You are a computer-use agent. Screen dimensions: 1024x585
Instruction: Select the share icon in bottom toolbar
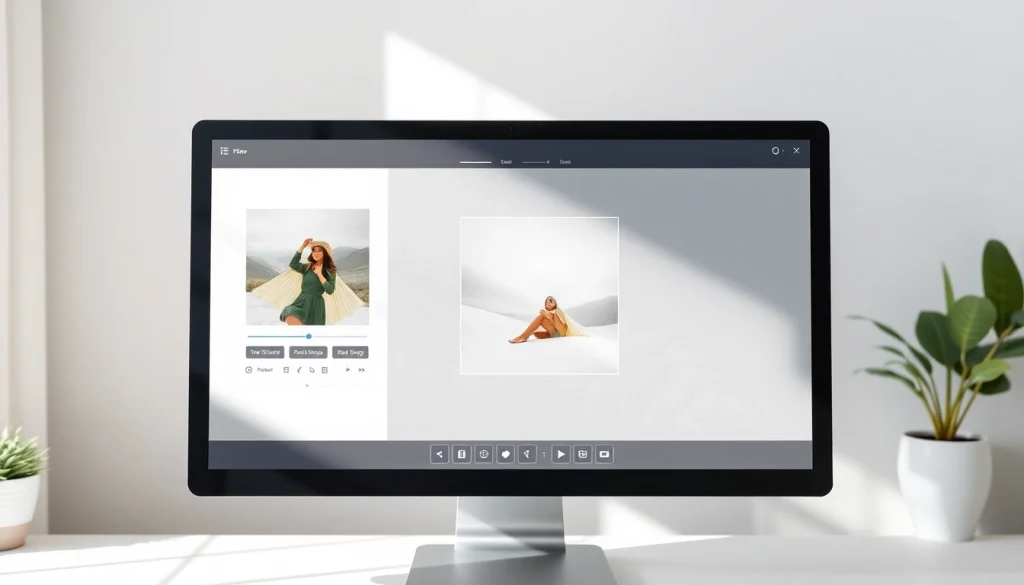[x=439, y=453]
